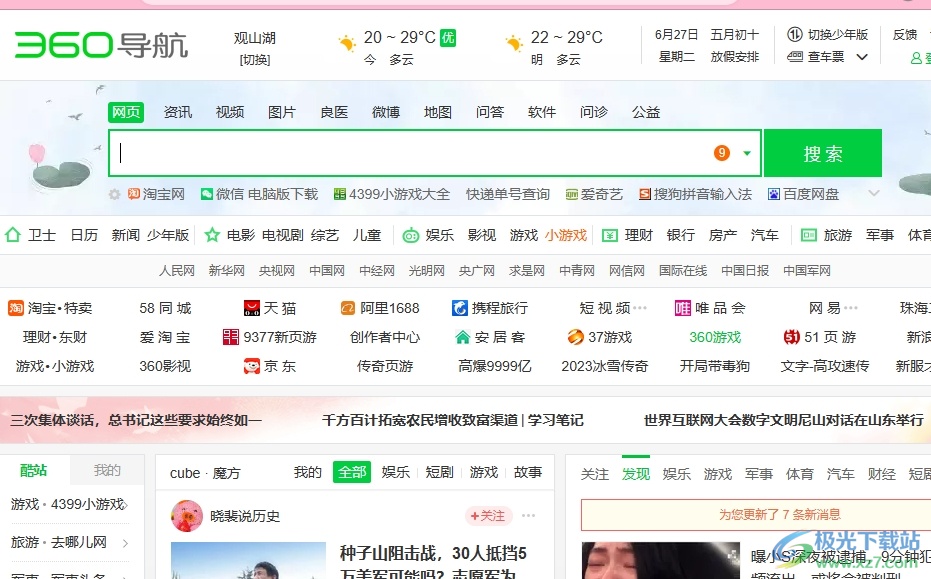The height and width of the screenshot is (579, 931).
Task: Select the 网页 search tab
Action: pos(126,112)
